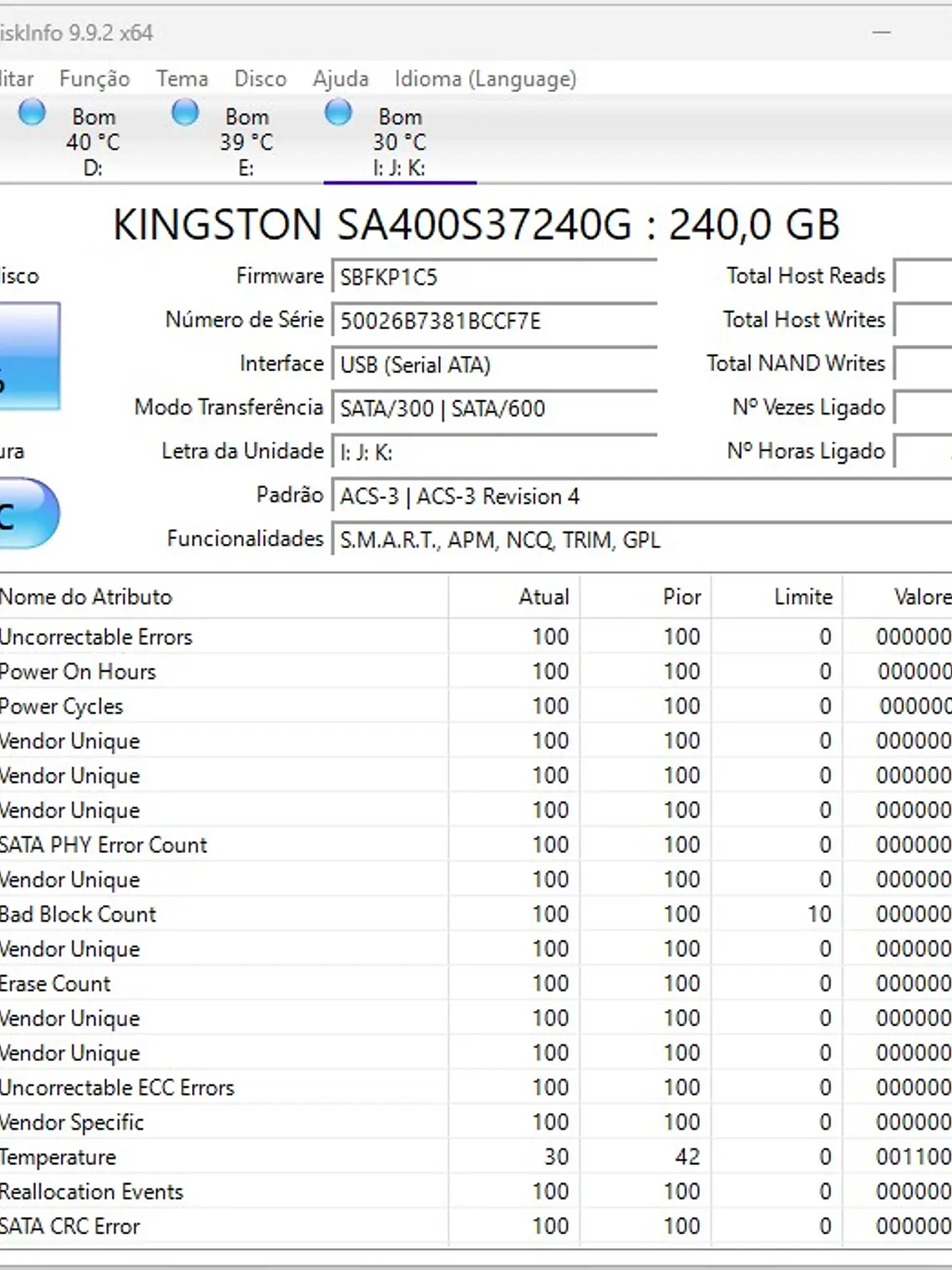Click the Total NAND Writes value box
The height and width of the screenshot is (1270, 952).
[923, 363]
